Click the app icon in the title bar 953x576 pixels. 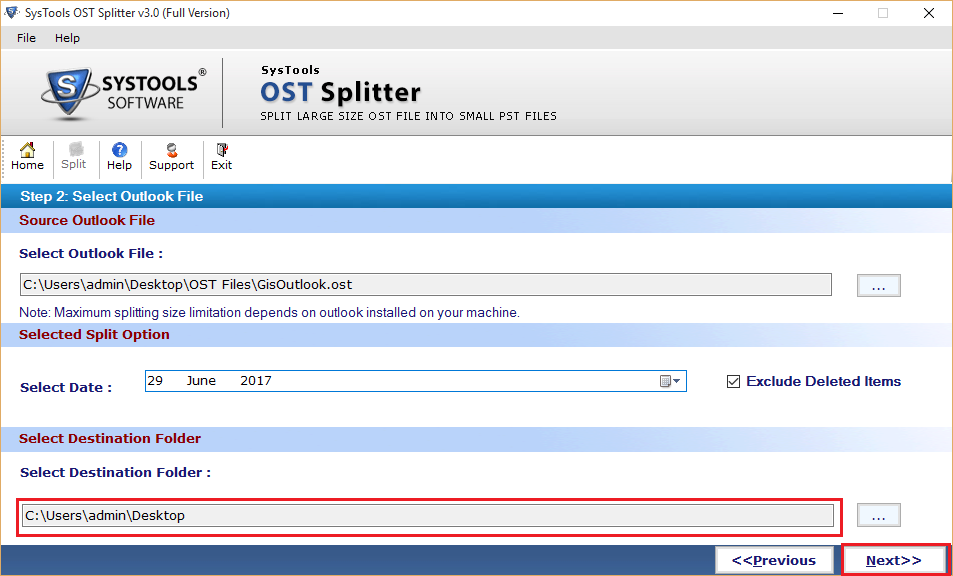tap(12, 13)
